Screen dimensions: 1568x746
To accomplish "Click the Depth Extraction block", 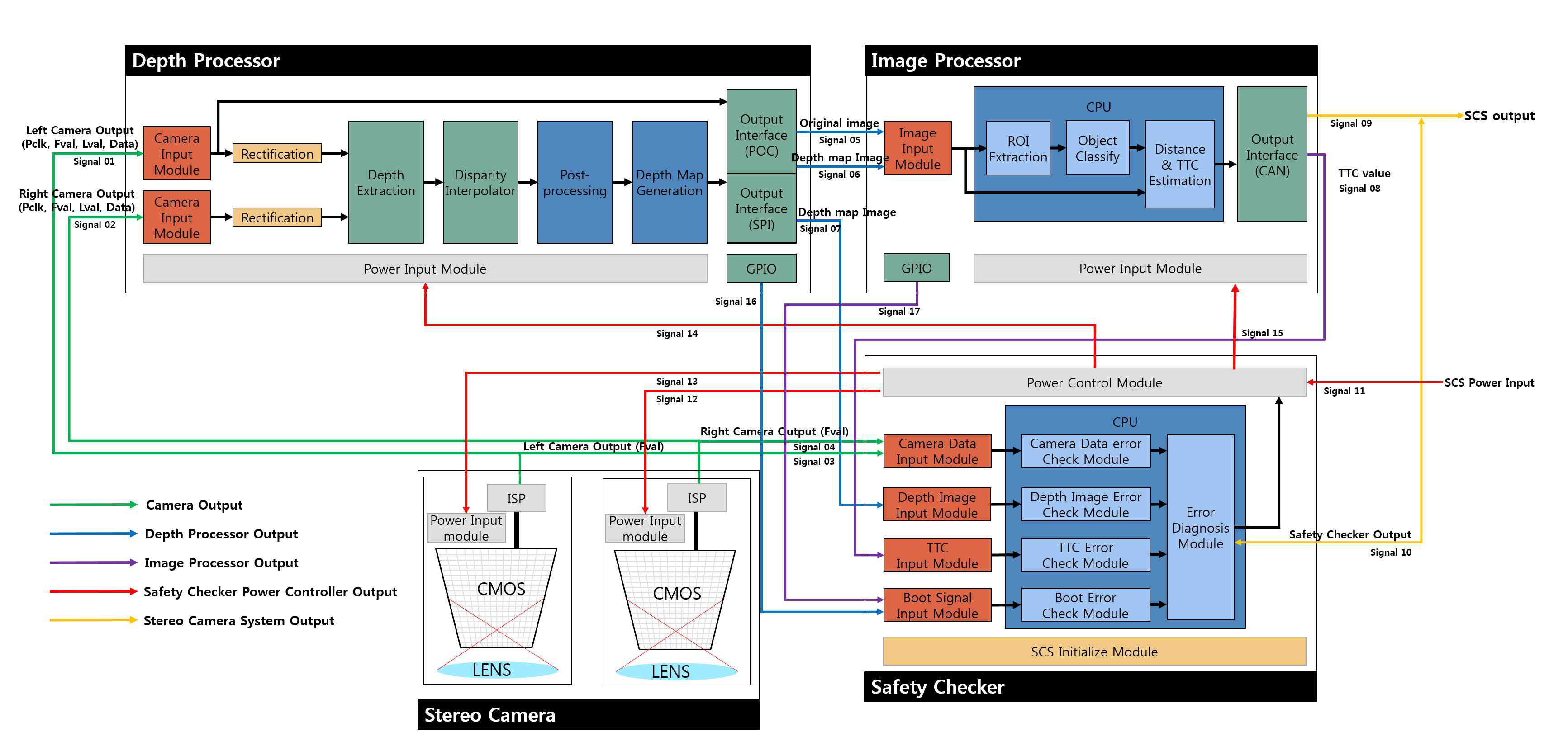I will [x=386, y=182].
